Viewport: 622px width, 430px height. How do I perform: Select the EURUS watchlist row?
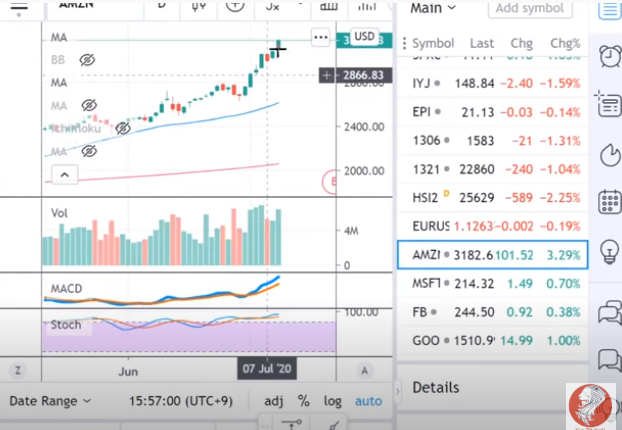[x=493, y=226]
